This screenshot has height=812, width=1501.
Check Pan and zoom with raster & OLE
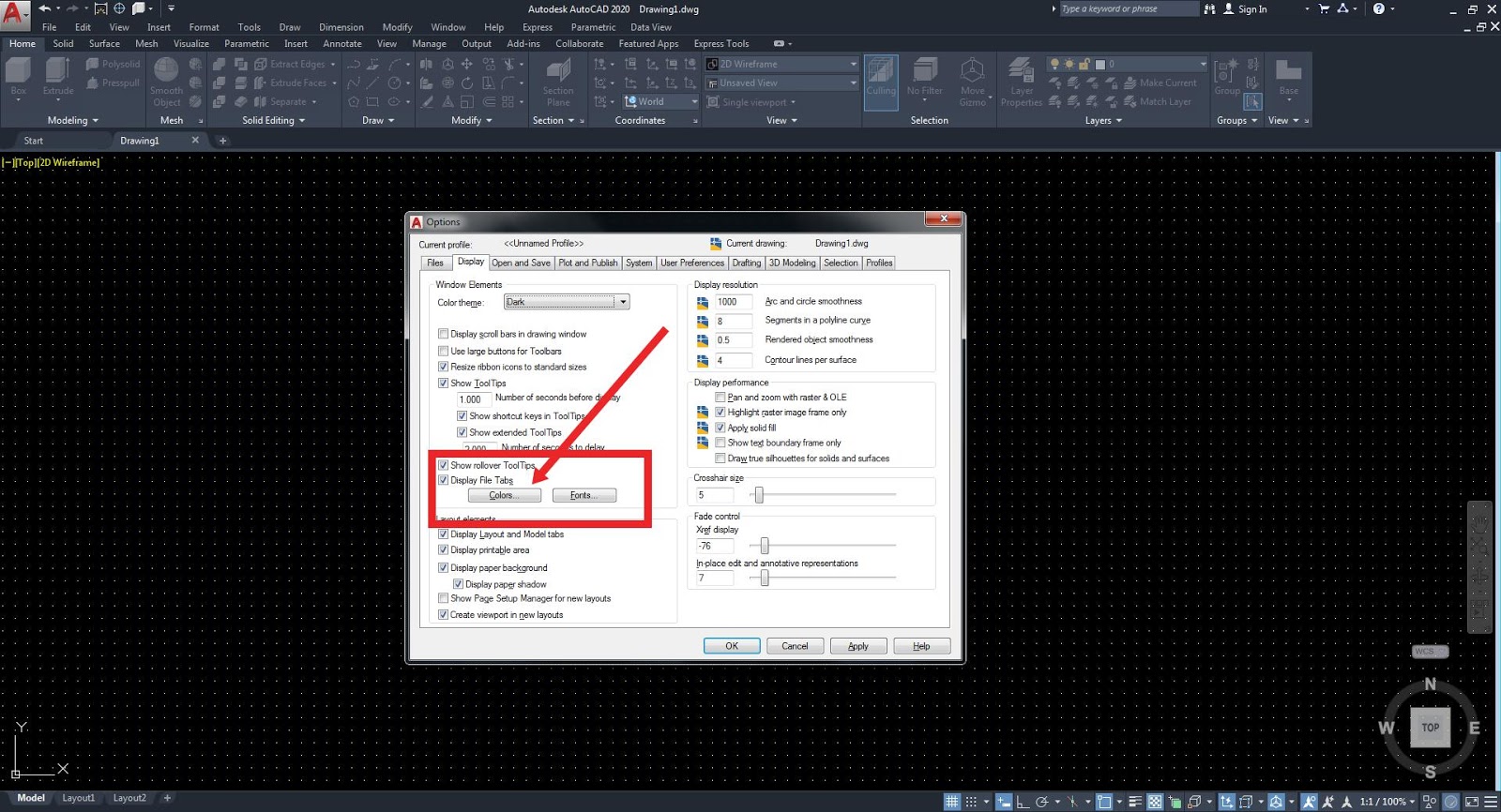click(720, 398)
